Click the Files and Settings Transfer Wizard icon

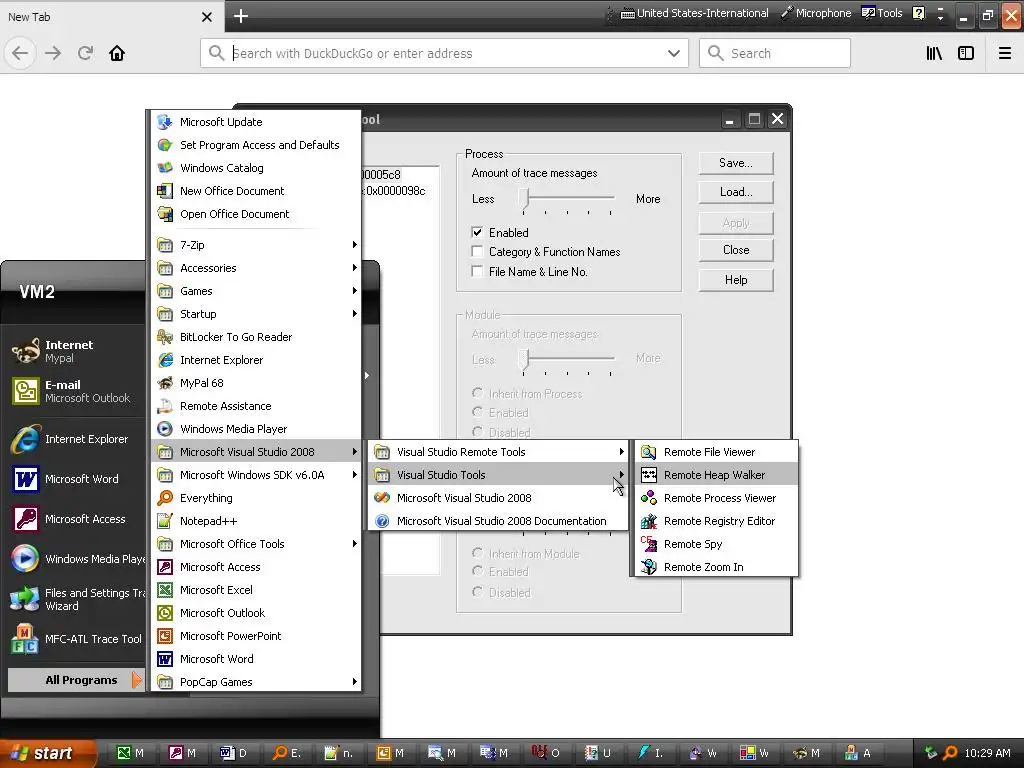point(25,599)
